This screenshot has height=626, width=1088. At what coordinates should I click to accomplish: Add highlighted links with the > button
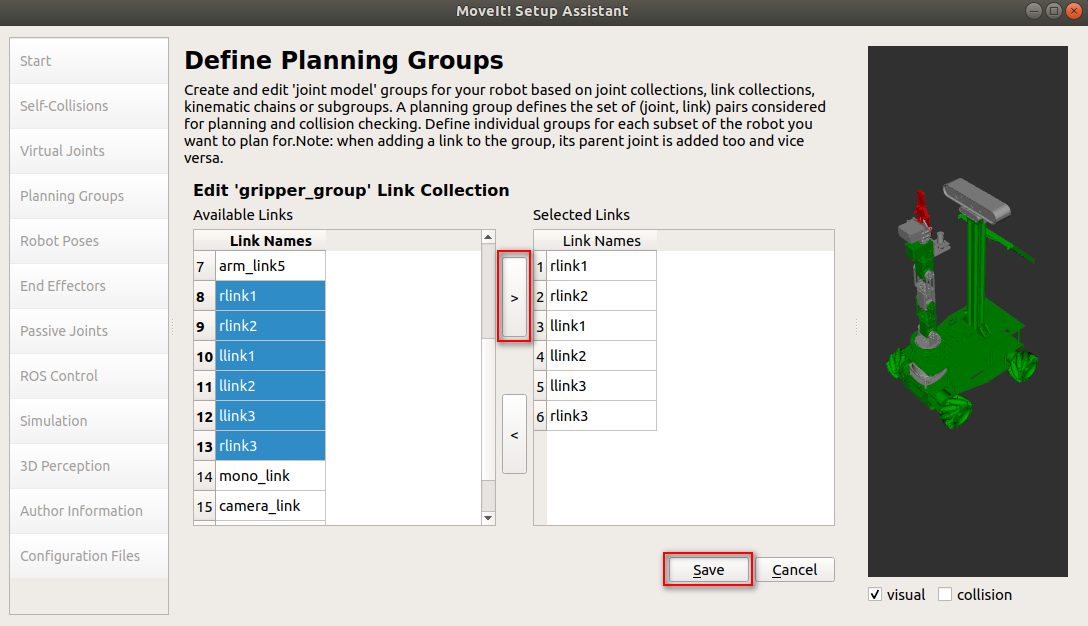pyautogui.click(x=514, y=297)
